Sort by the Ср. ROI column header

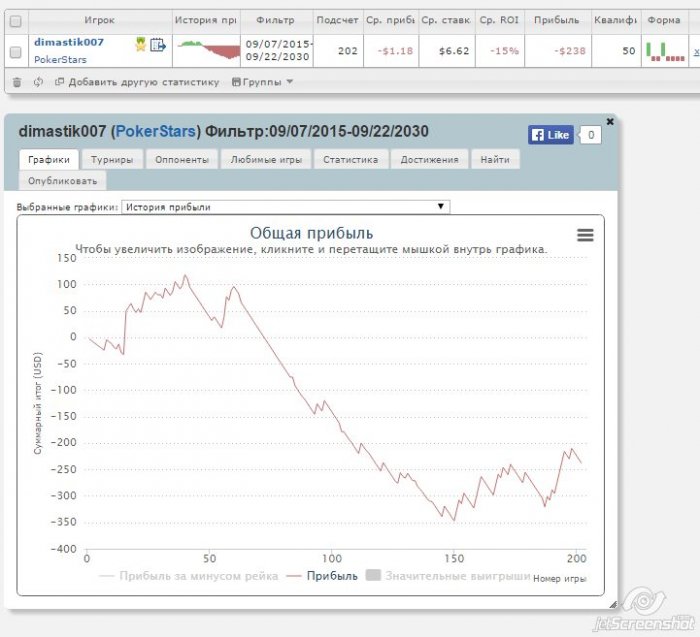499,21
